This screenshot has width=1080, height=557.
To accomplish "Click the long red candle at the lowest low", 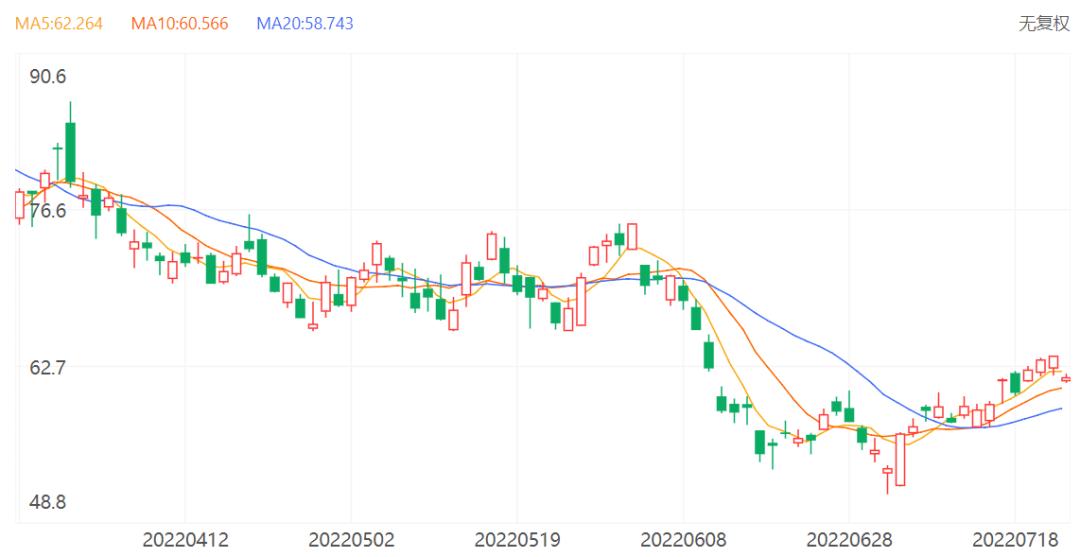I will pyautogui.click(x=900, y=459).
